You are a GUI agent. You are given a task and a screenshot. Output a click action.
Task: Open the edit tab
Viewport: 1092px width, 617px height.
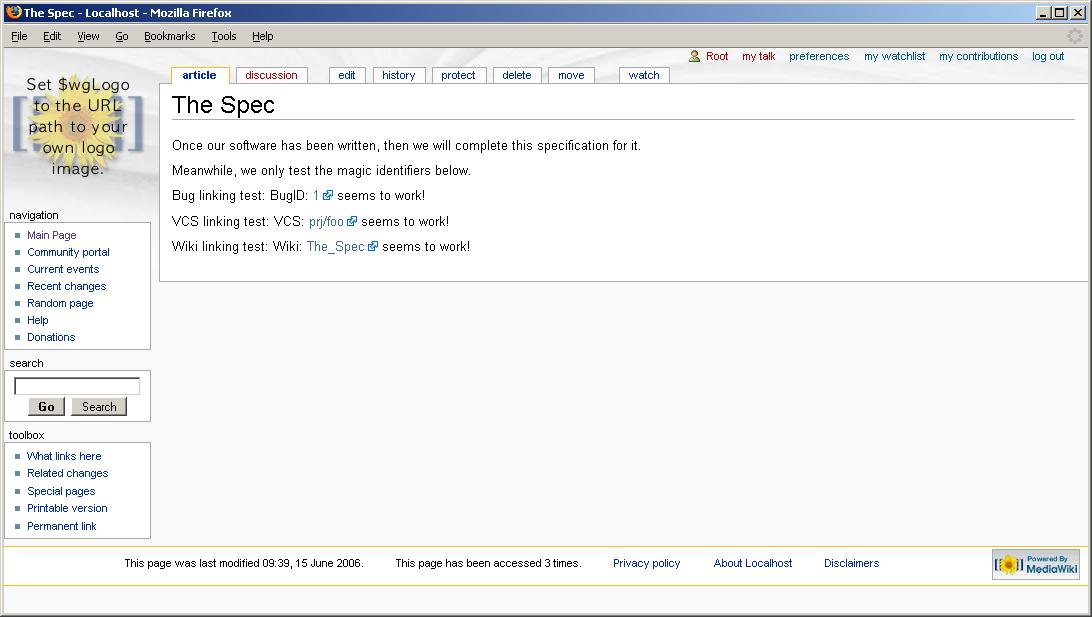pos(347,75)
